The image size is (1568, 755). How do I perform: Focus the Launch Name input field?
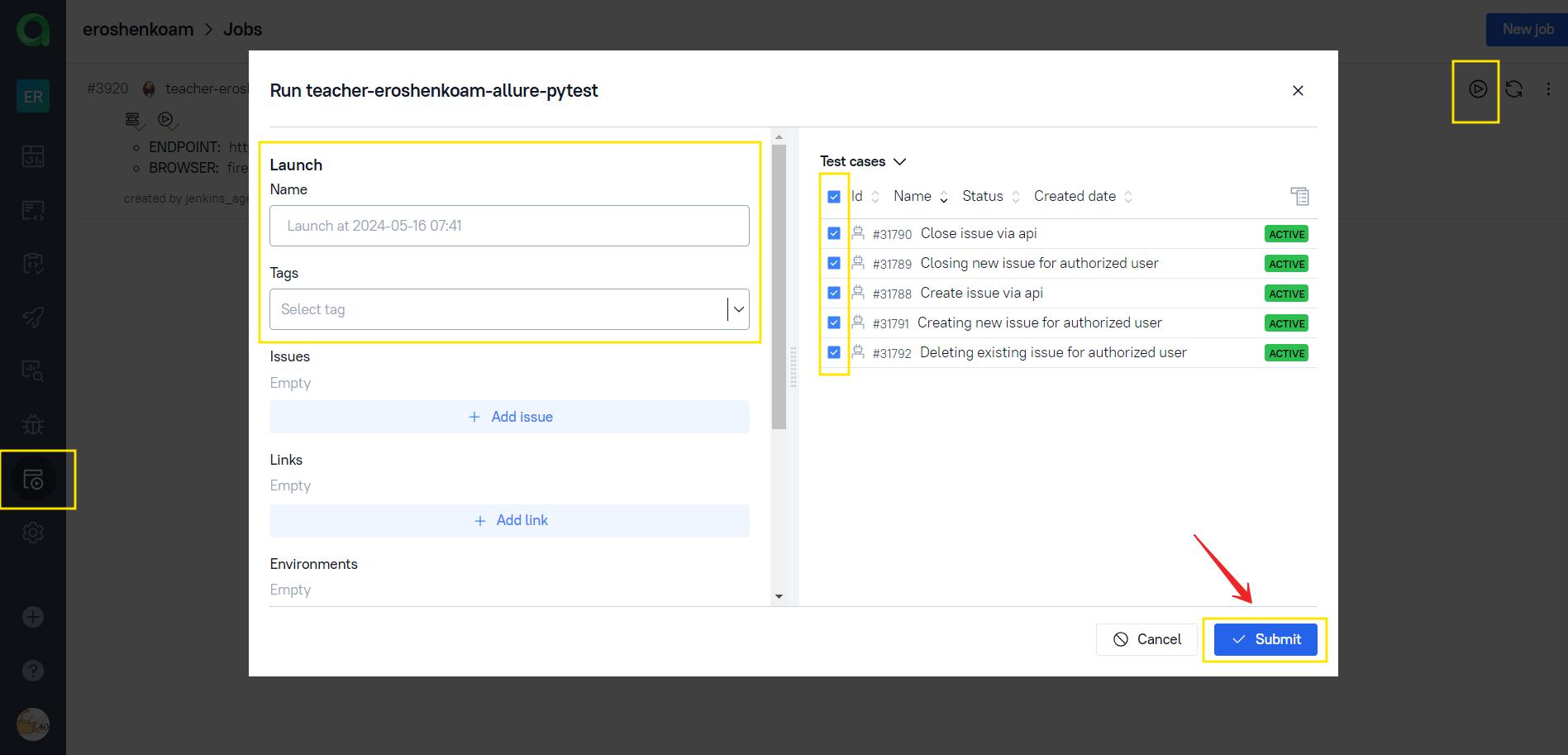point(509,226)
